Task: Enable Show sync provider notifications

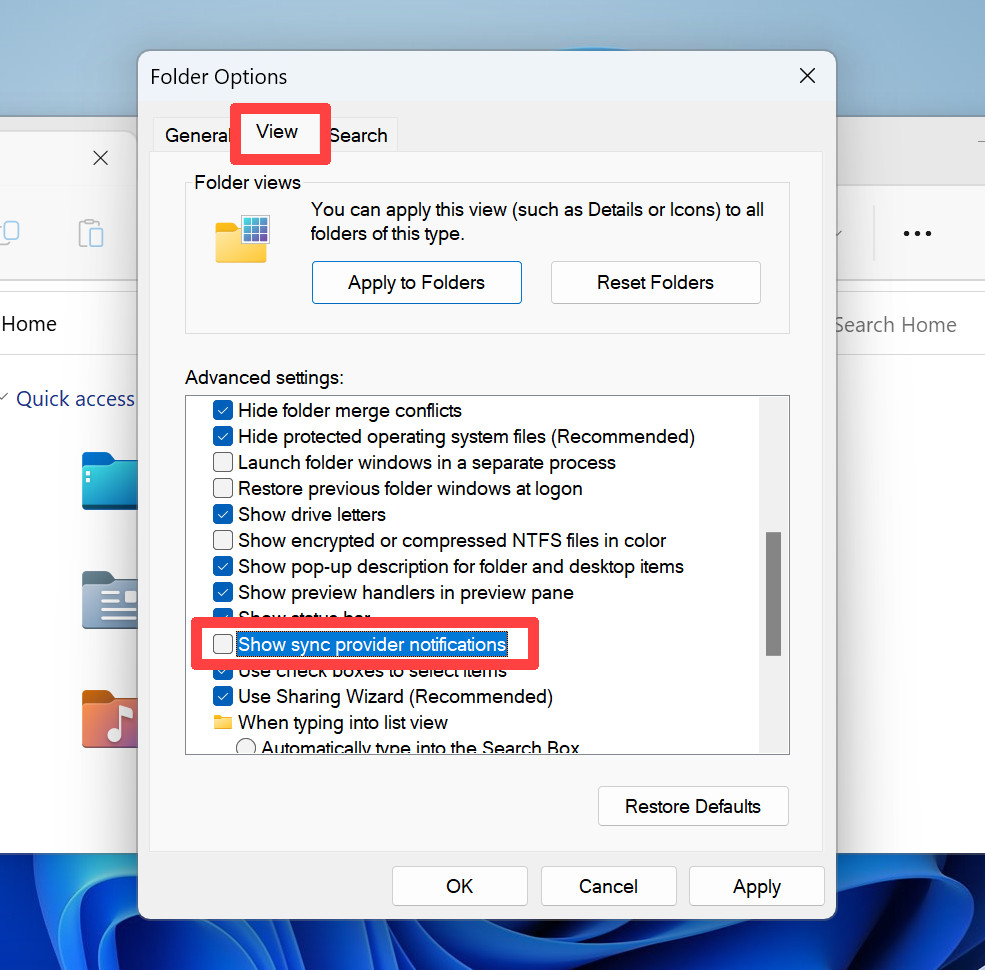Action: point(222,644)
